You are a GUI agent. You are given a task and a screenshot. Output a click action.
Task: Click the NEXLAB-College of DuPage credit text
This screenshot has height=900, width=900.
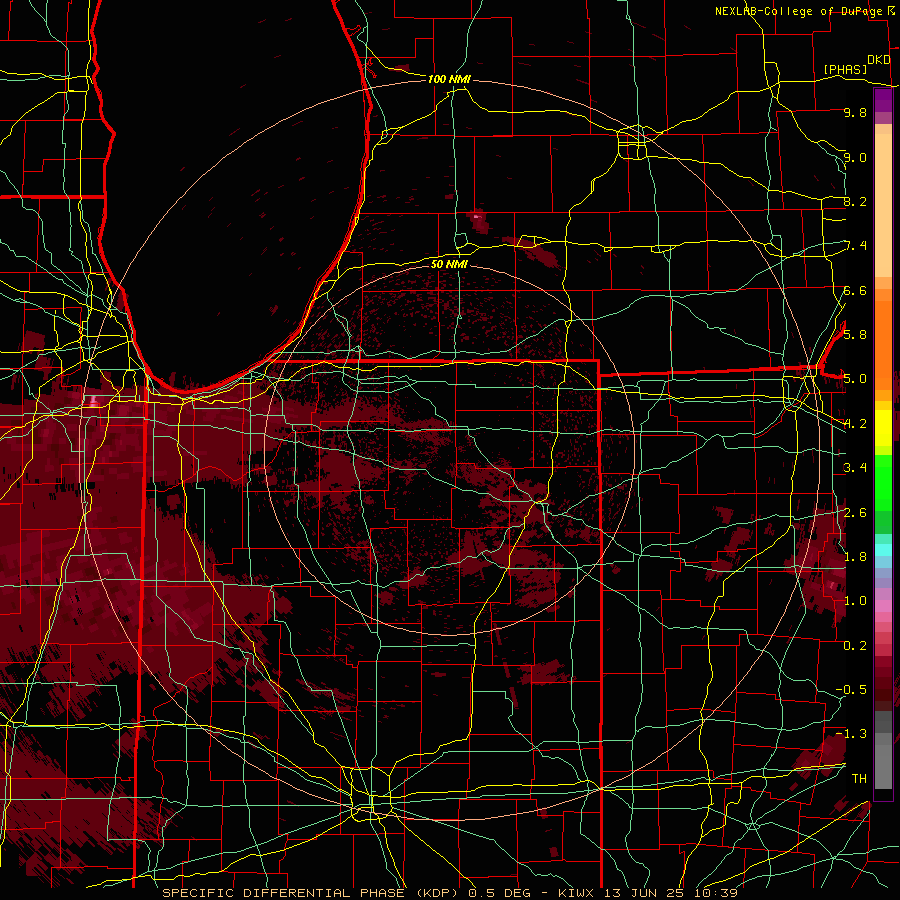[798, 11]
